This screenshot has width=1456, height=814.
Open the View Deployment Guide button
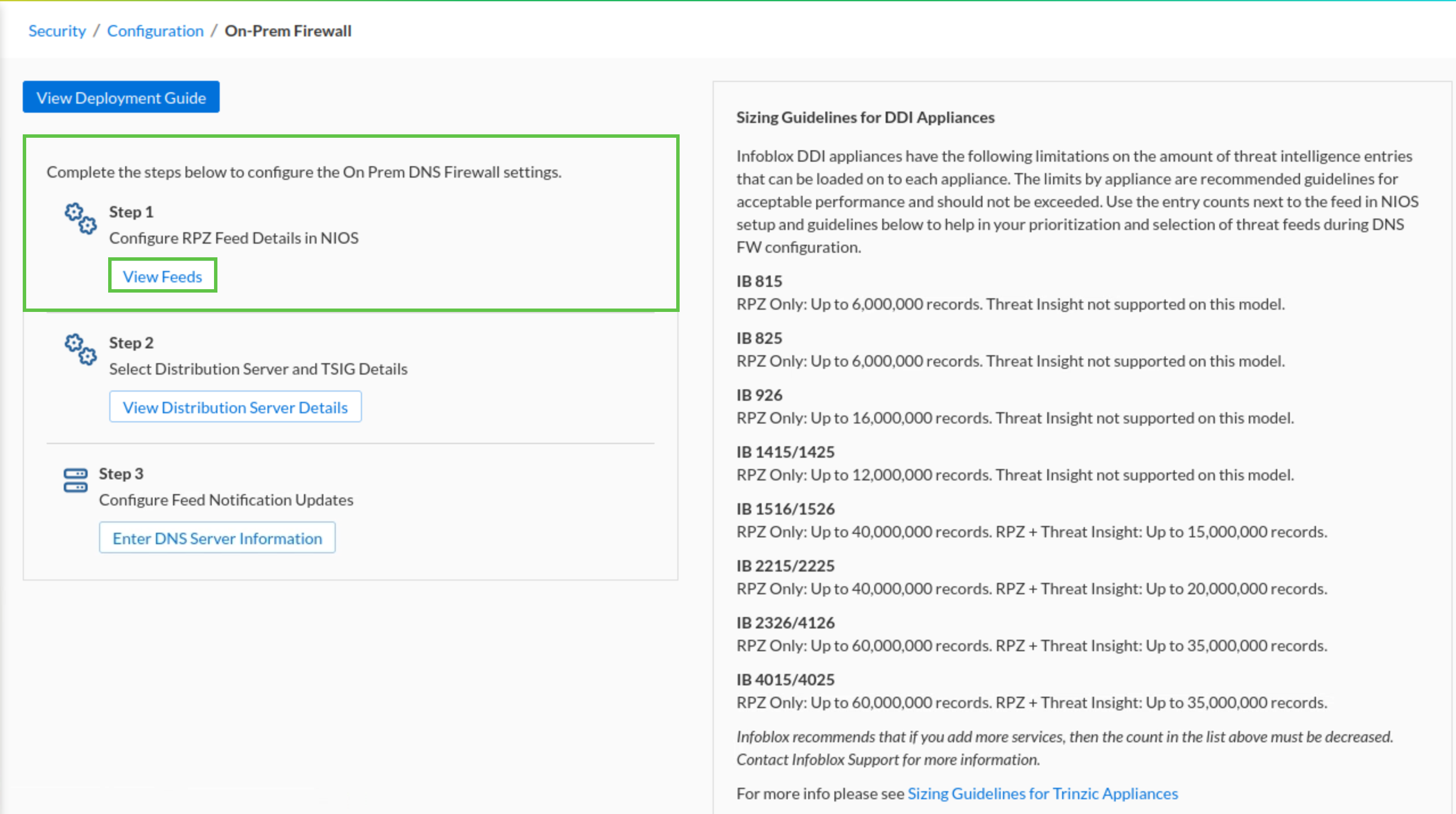click(x=121, y=97)
